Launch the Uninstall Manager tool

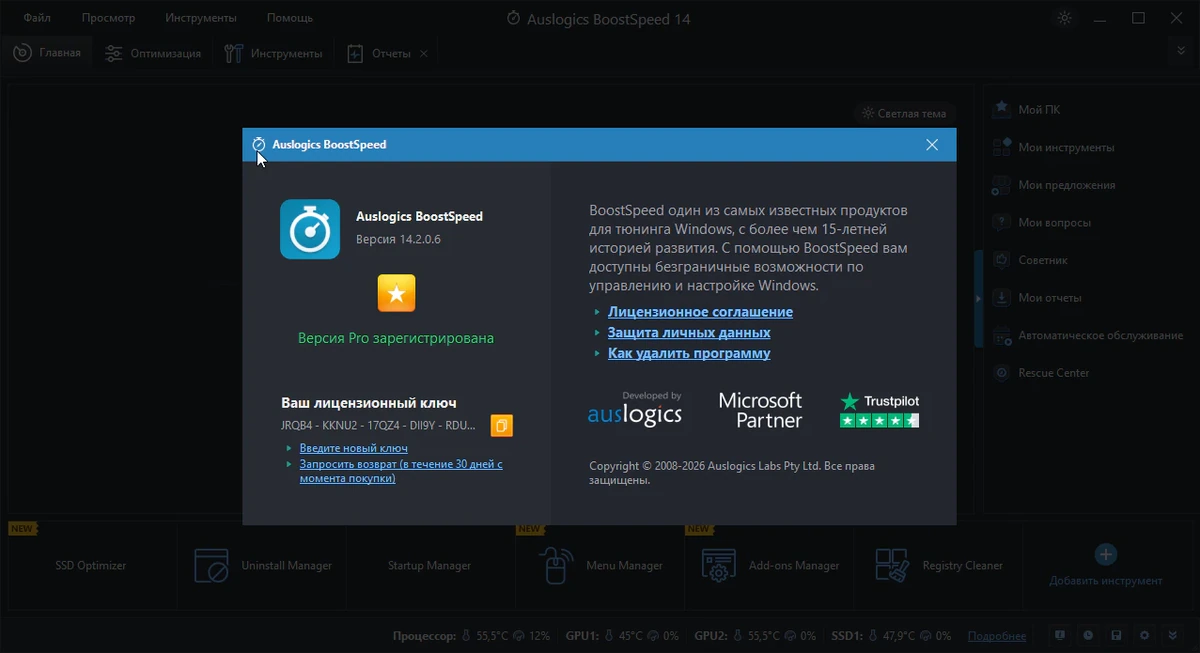pyautogui.click(x=263, y=565)
